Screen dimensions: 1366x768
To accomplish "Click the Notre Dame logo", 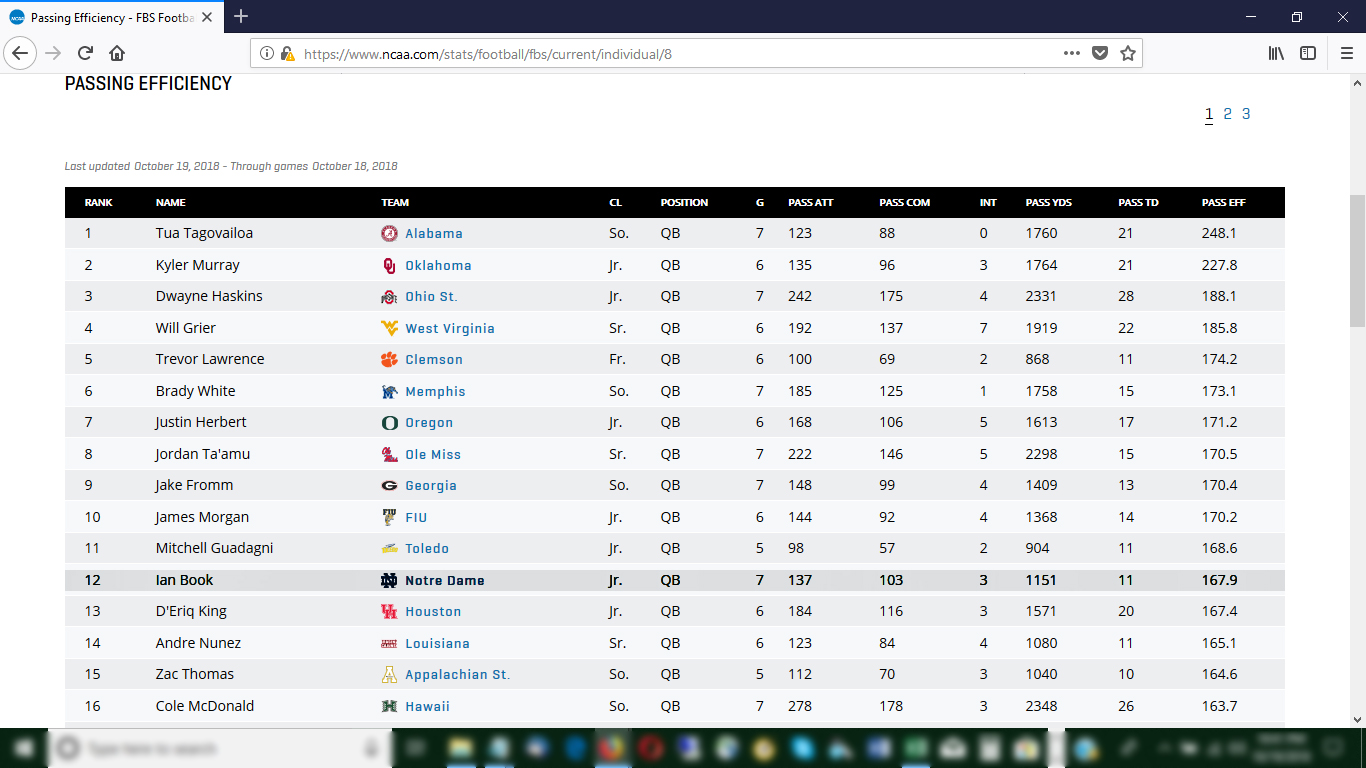I will coord(389,580).
